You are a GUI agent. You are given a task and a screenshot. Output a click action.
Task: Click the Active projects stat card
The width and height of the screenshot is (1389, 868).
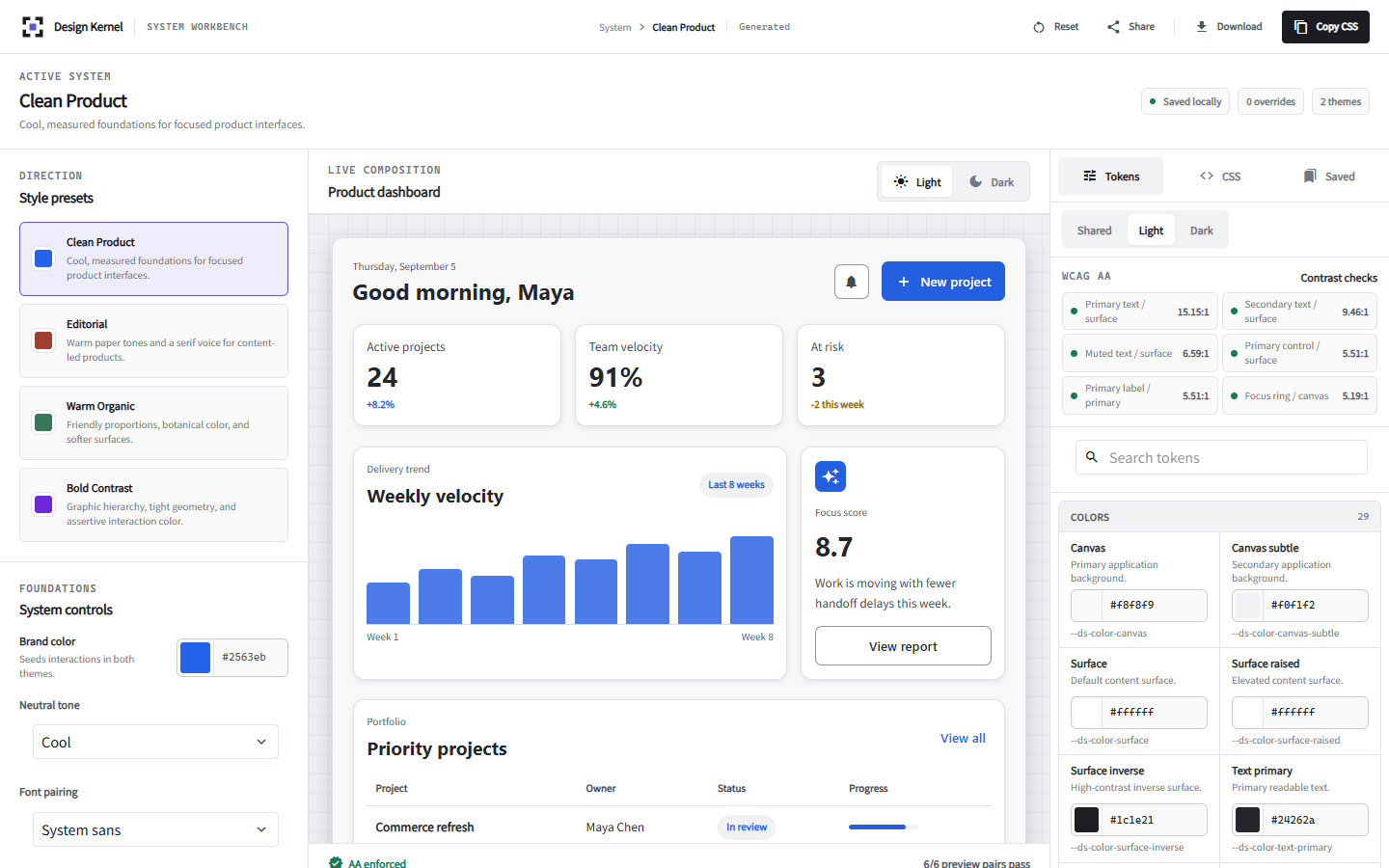coord(457,375)
